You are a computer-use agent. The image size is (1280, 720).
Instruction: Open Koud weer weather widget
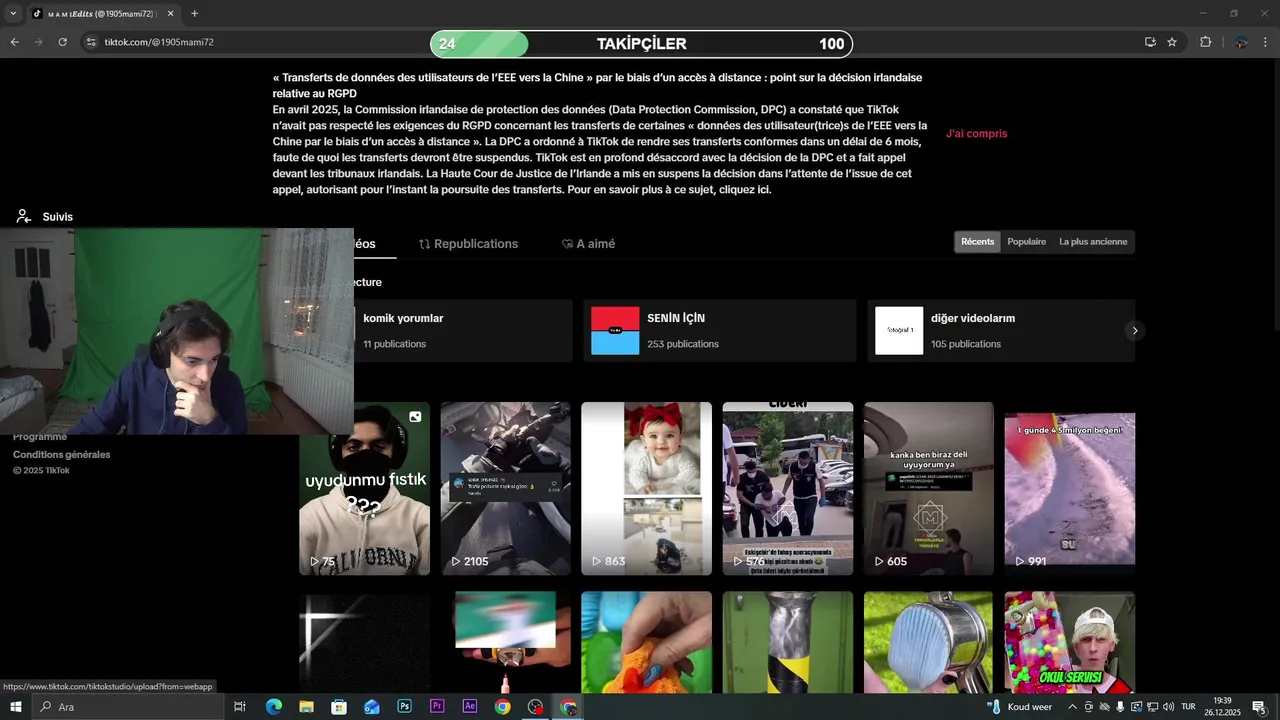pos(1020,707)
